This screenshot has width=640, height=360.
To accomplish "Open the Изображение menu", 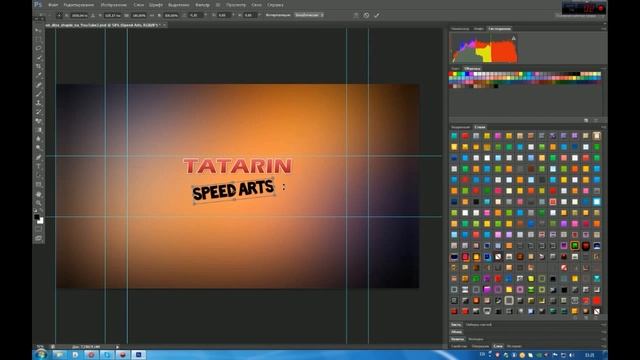I will [114, 5].
